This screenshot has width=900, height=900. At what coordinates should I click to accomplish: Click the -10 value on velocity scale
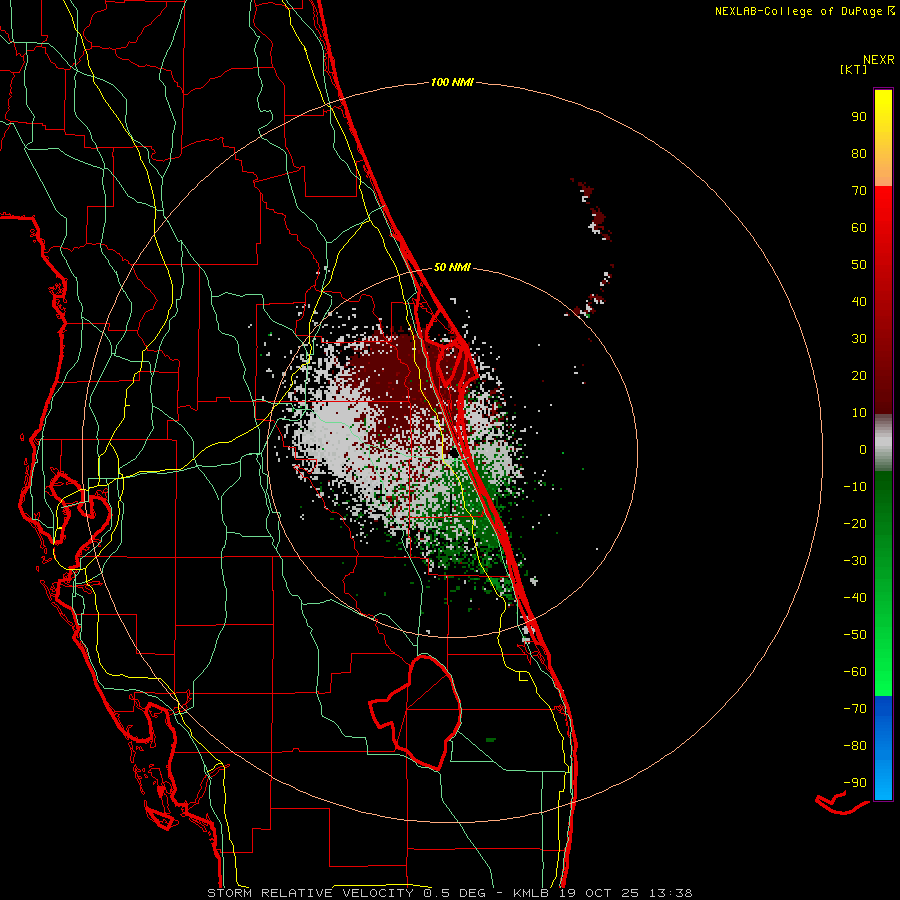[855, 487]
